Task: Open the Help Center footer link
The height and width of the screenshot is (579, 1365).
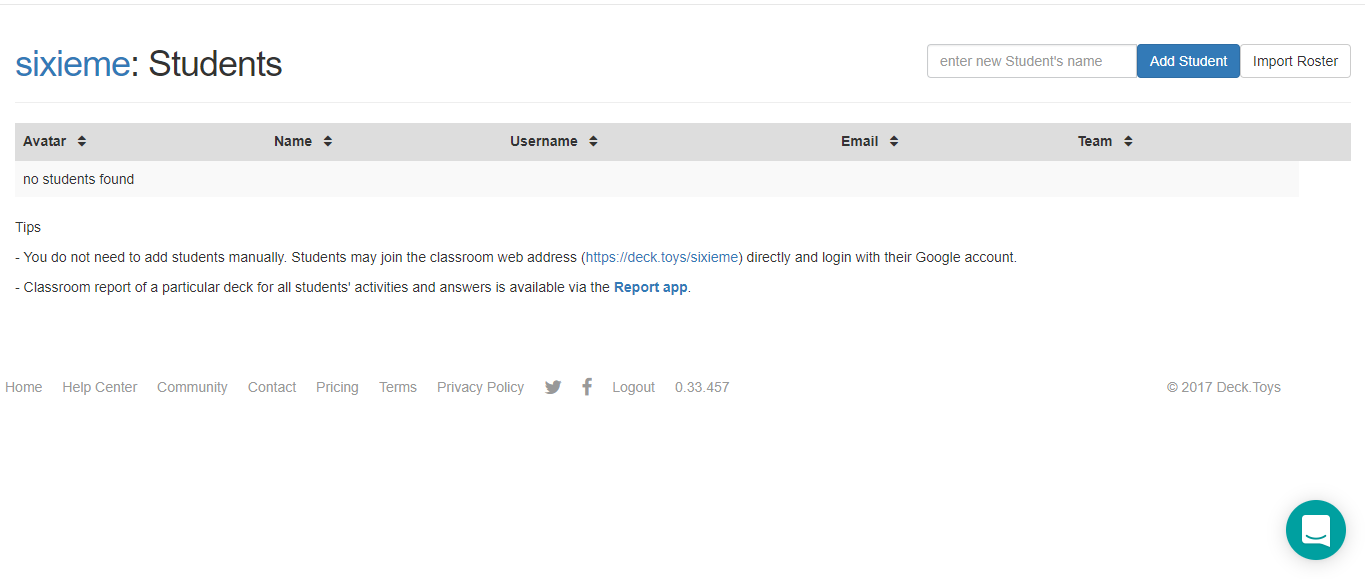Action: (100, 387)
